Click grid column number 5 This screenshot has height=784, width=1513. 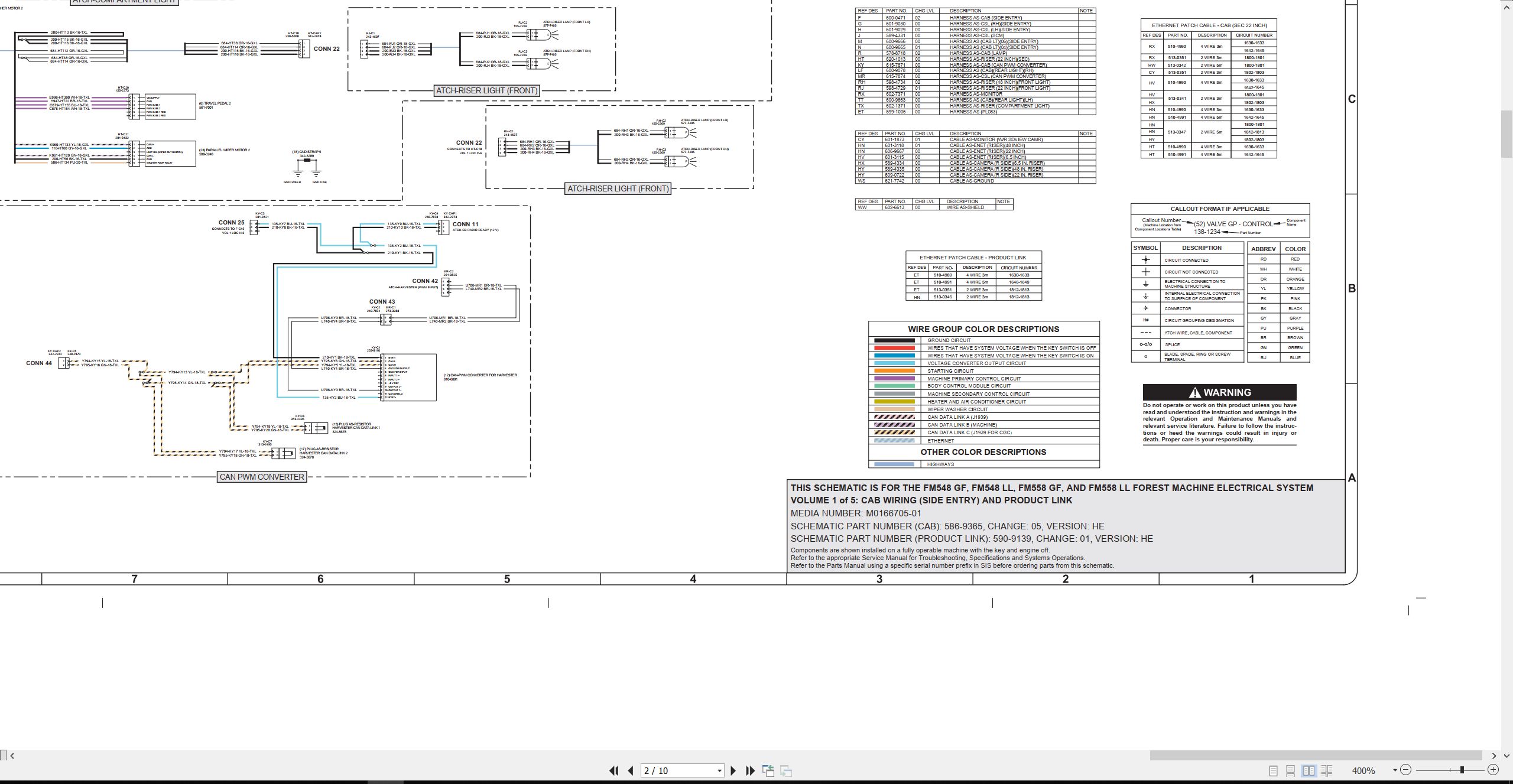pos(507,579)
